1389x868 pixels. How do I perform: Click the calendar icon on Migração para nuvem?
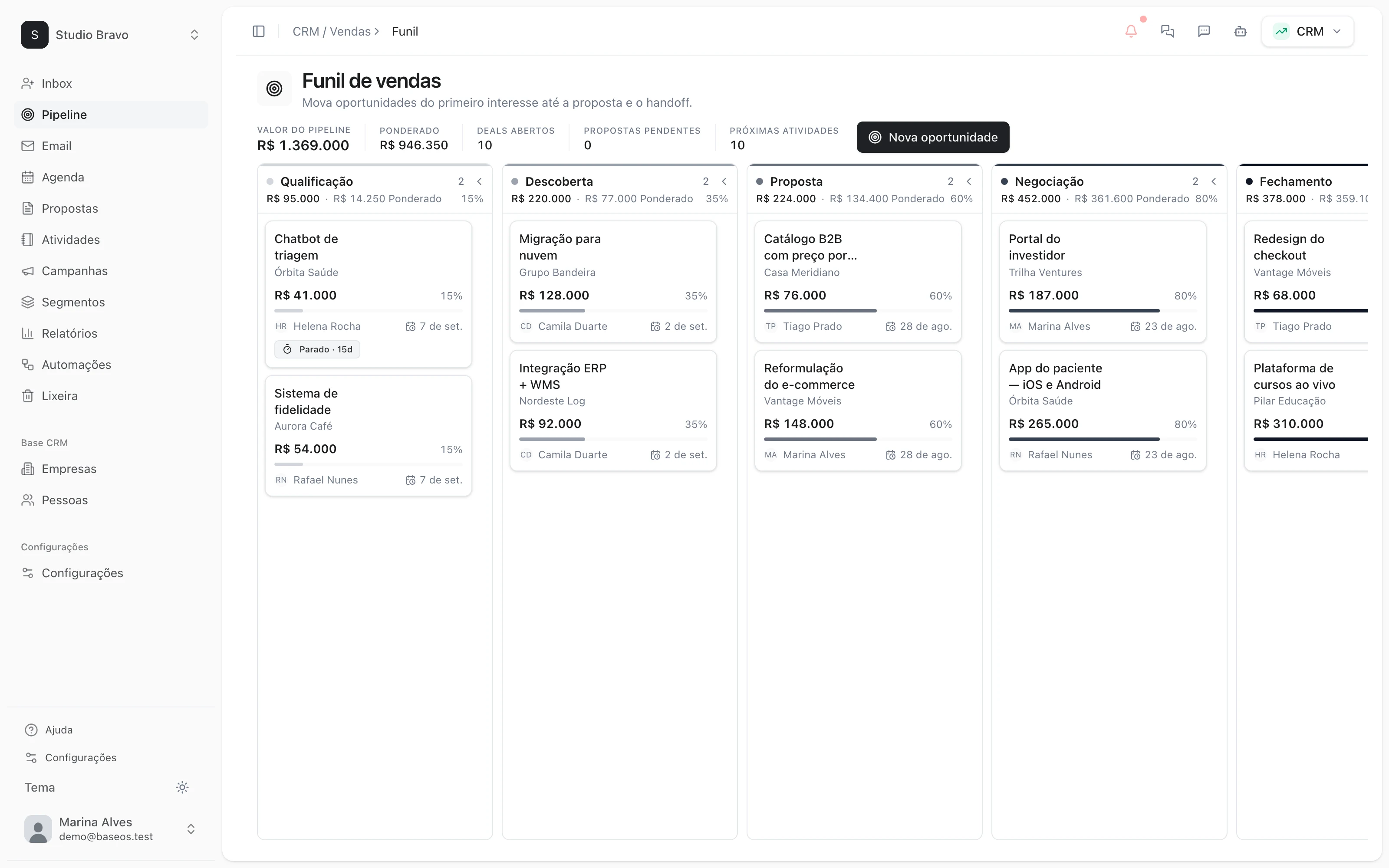click(x=655, y=327)
